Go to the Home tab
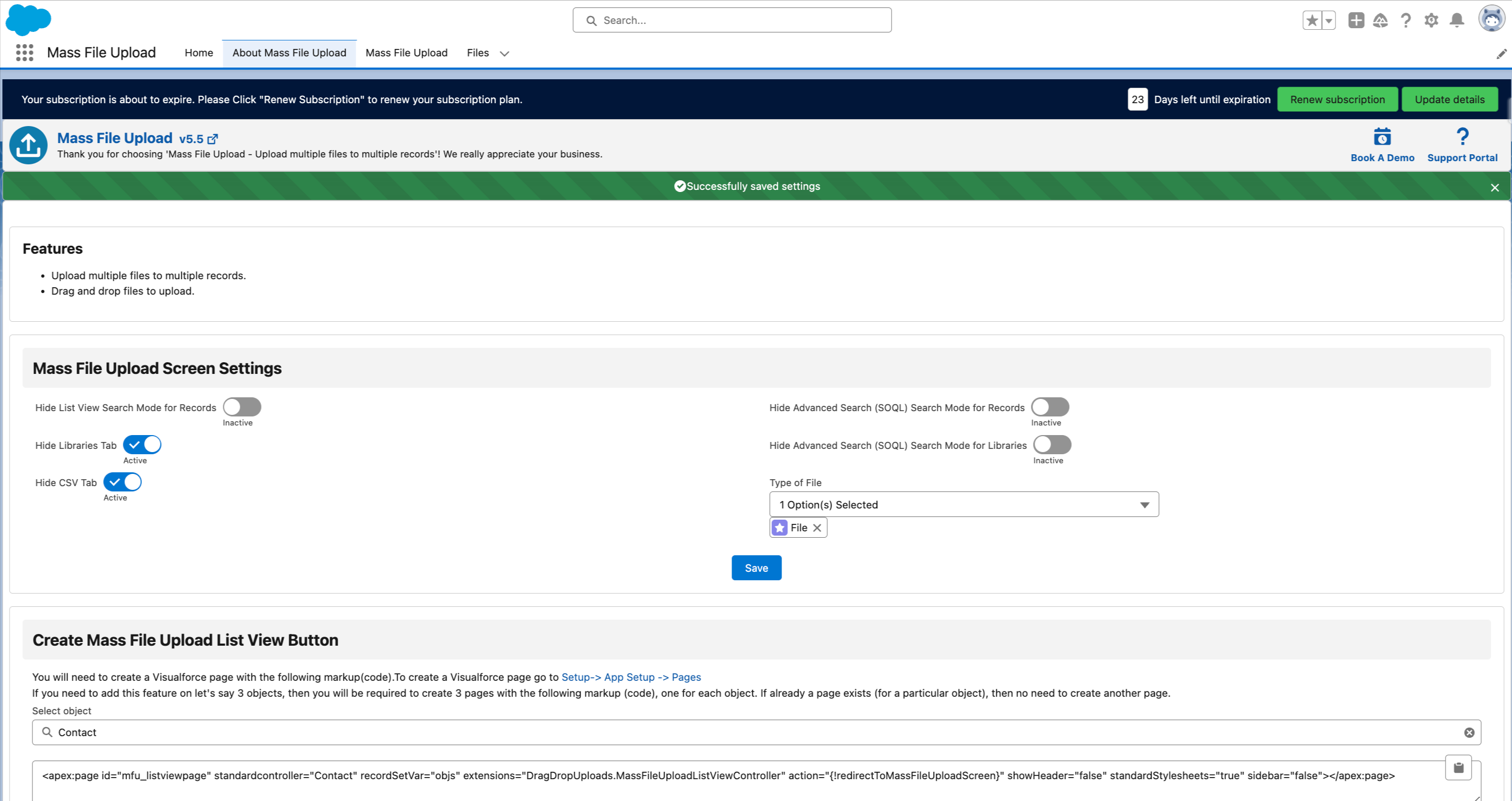The image size is (1512, 801). [x=198, y=53]
